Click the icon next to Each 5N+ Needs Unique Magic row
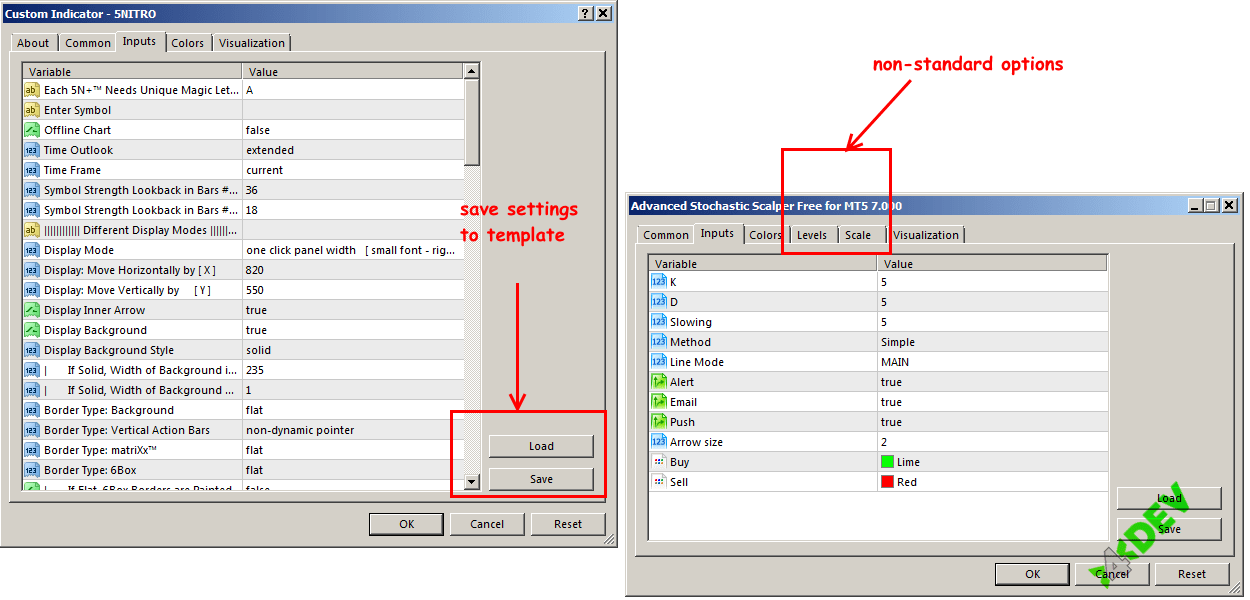This screenshot has width=1250, height=600. [x=31, y=90]
